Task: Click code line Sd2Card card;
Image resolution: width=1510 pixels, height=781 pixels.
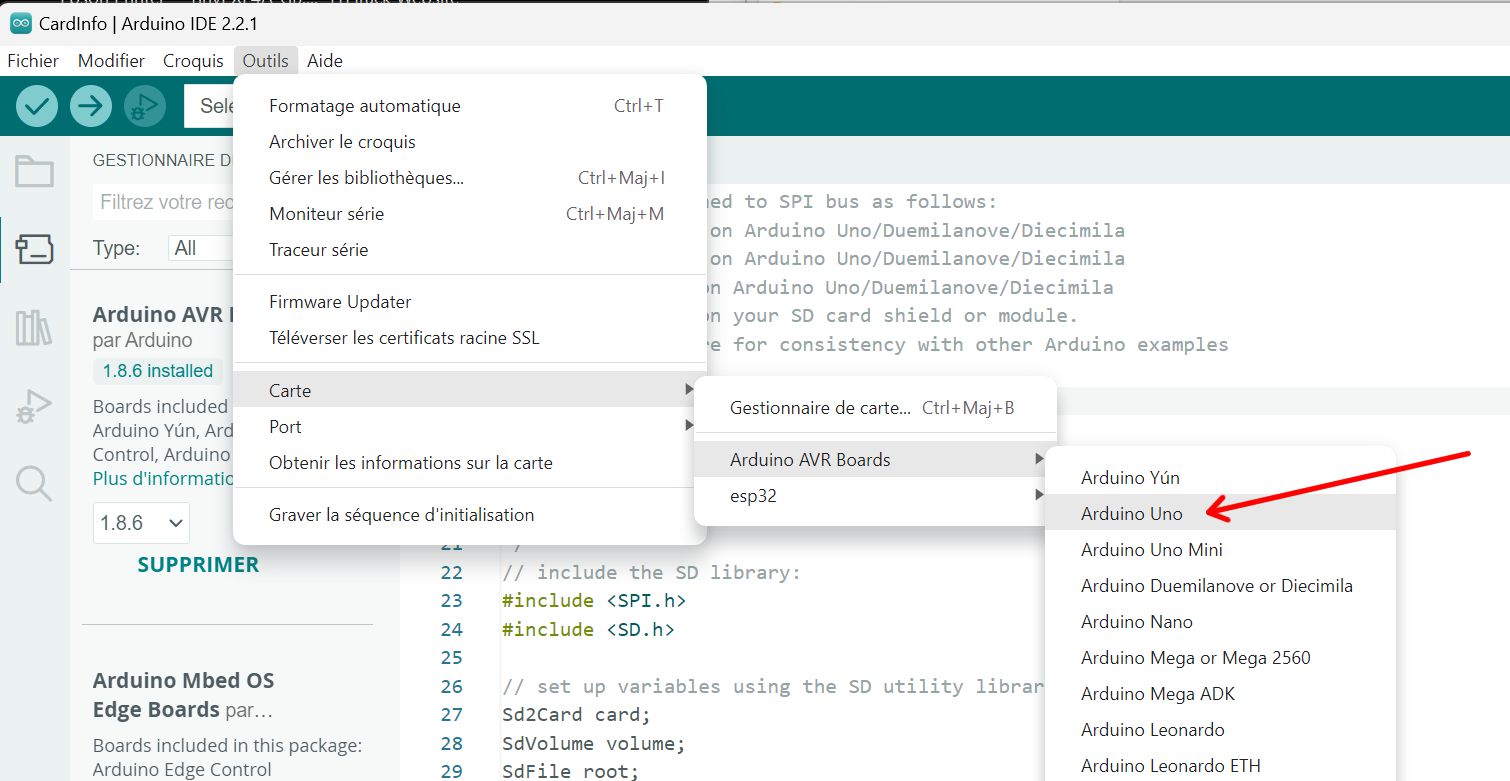Action: point(576,716)
